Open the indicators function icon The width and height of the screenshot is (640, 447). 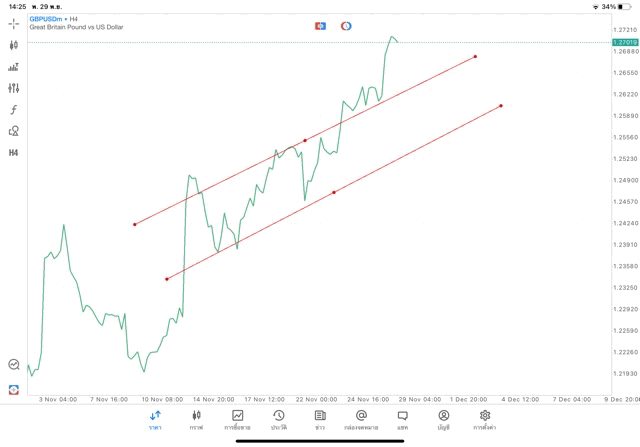coord(14,109)
